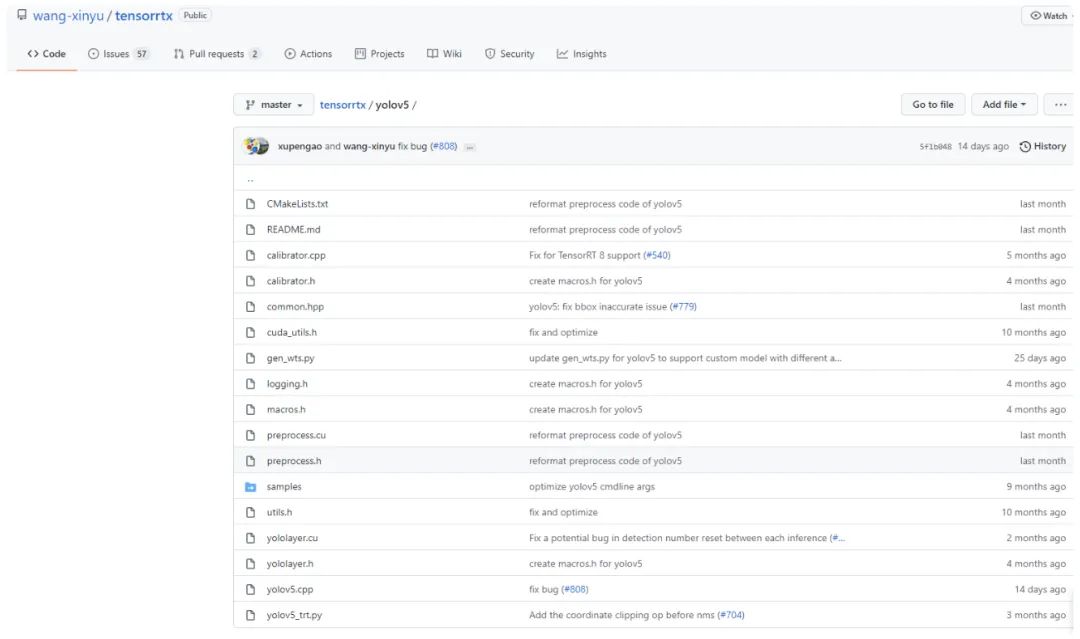This screenshot has width=1080, height=639.
Task: Open the master branch dropdown
Action: (x=273, y=105)
